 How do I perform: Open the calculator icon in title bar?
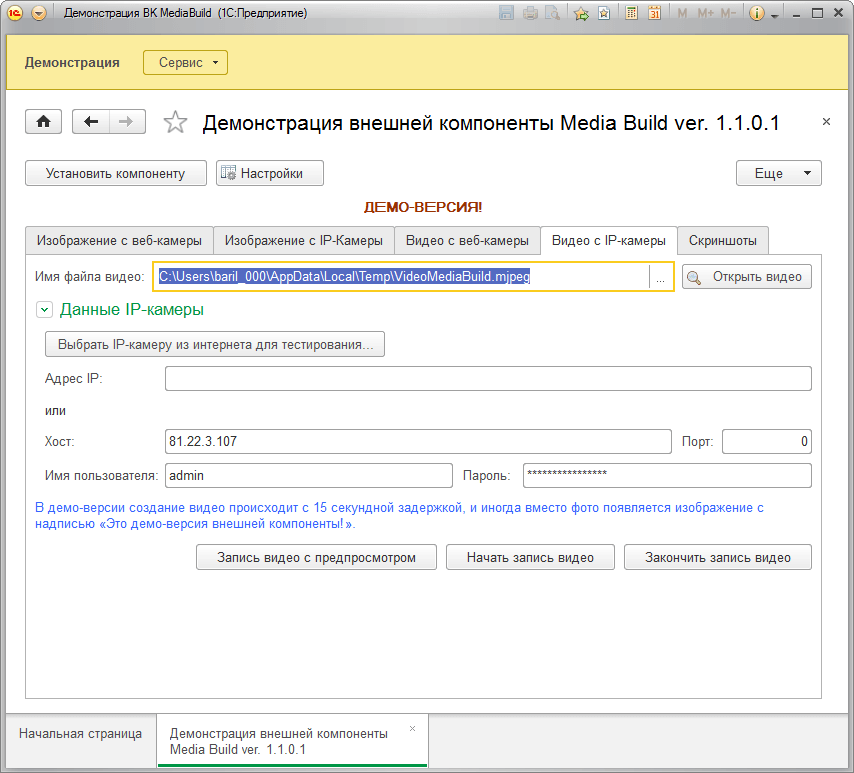(x=631, y=13)
